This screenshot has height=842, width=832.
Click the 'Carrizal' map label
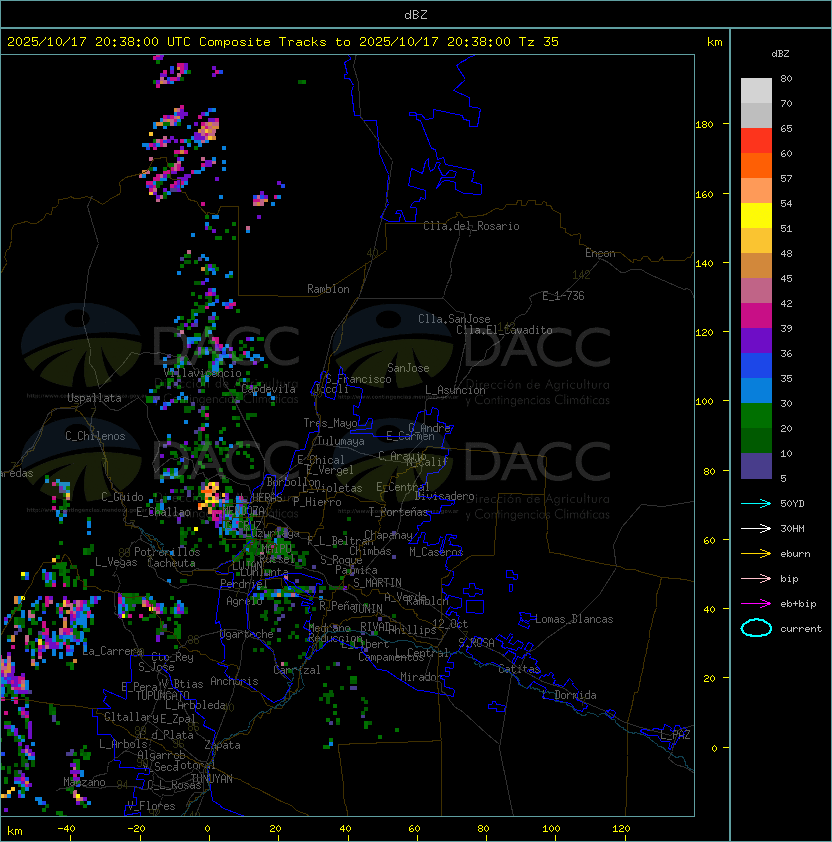[x=297, y=670]
